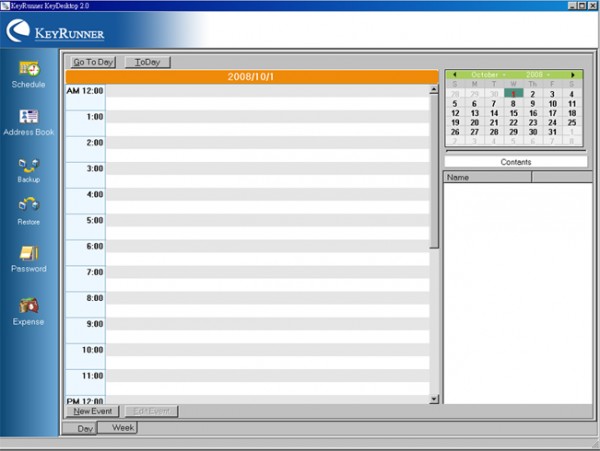Click the KeyRunner logo
The image size is (600, 451).
click(55, 31)
